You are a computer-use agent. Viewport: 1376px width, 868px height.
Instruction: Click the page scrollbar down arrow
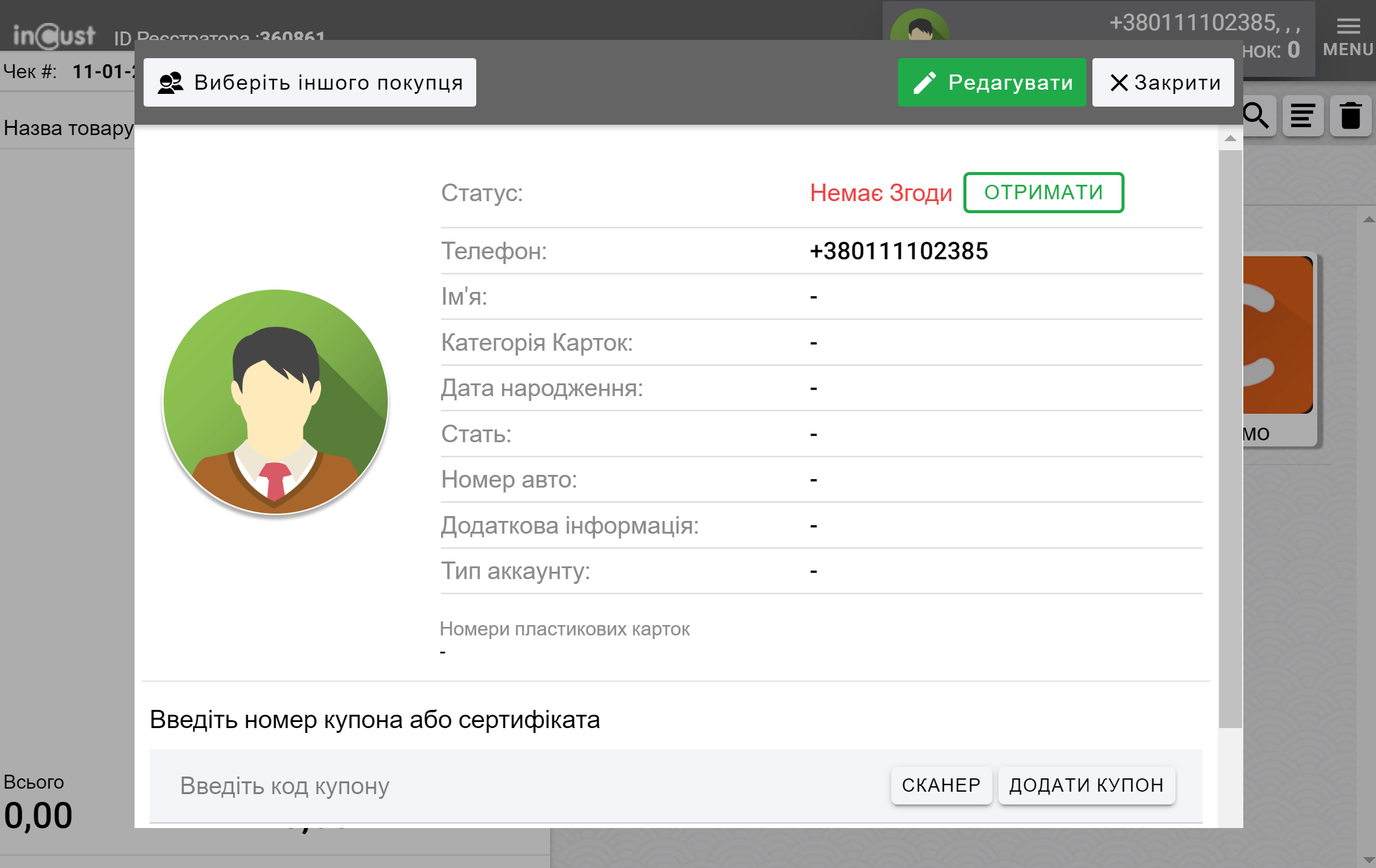(x=1369, y=860)
